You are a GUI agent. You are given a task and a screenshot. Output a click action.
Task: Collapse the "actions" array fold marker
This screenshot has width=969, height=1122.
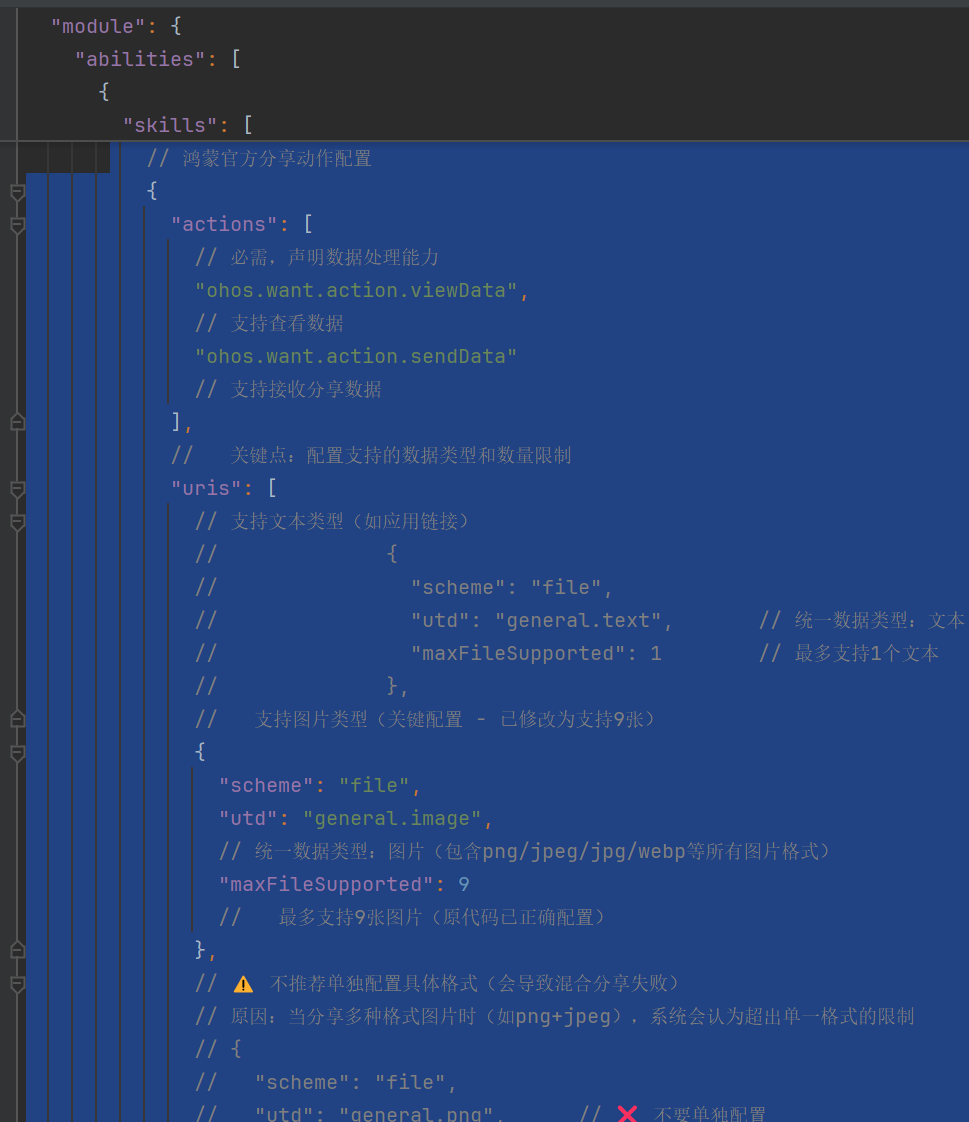pos(18,225)
